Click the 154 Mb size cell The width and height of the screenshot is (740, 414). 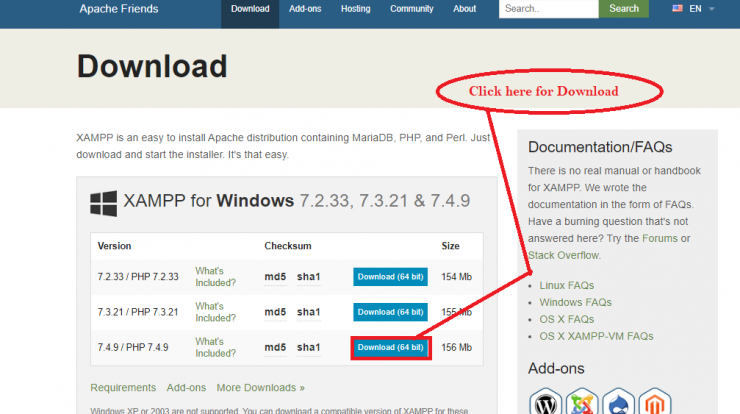(x=456, y=277)
